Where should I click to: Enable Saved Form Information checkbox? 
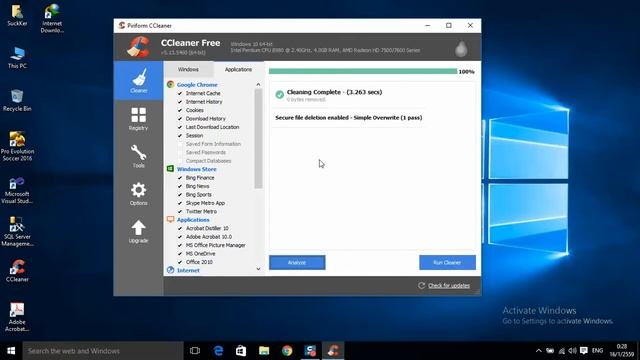180,144
